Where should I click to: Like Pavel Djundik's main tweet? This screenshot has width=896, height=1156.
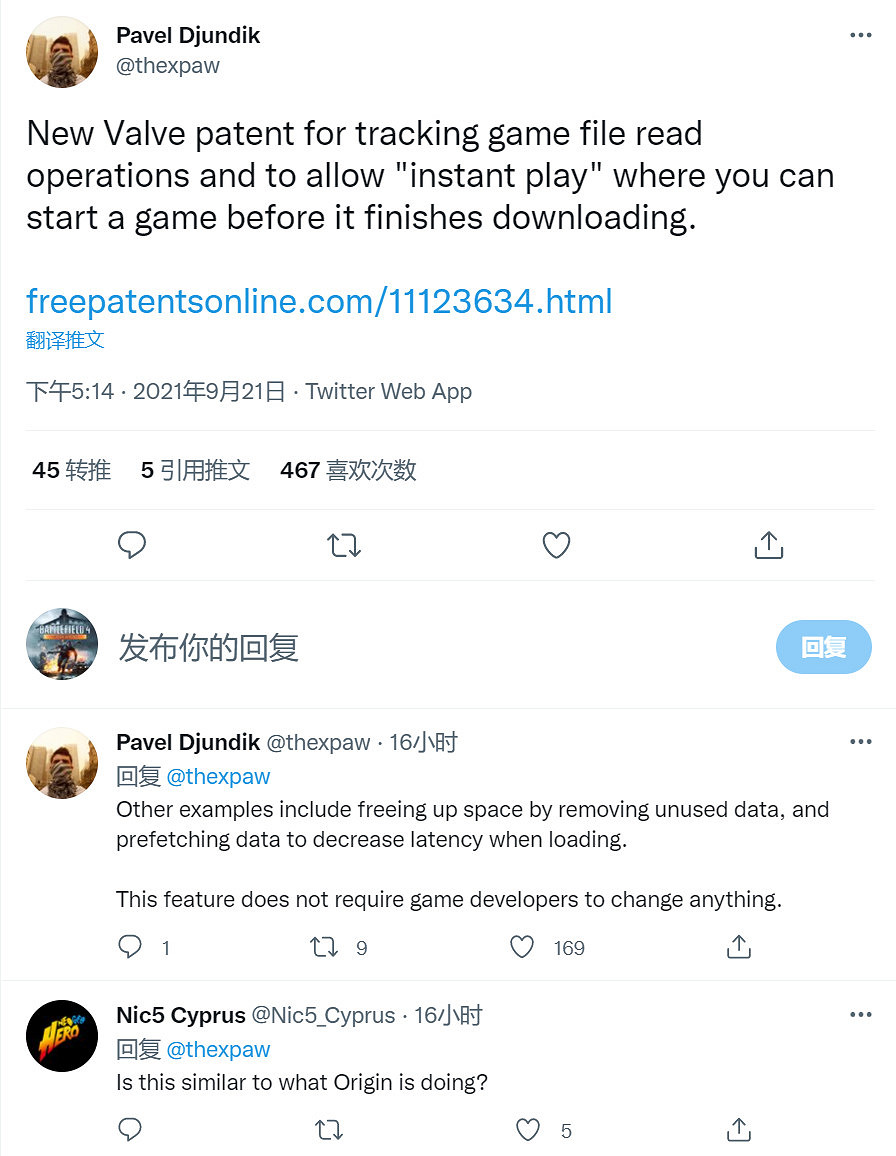(556, 545)
